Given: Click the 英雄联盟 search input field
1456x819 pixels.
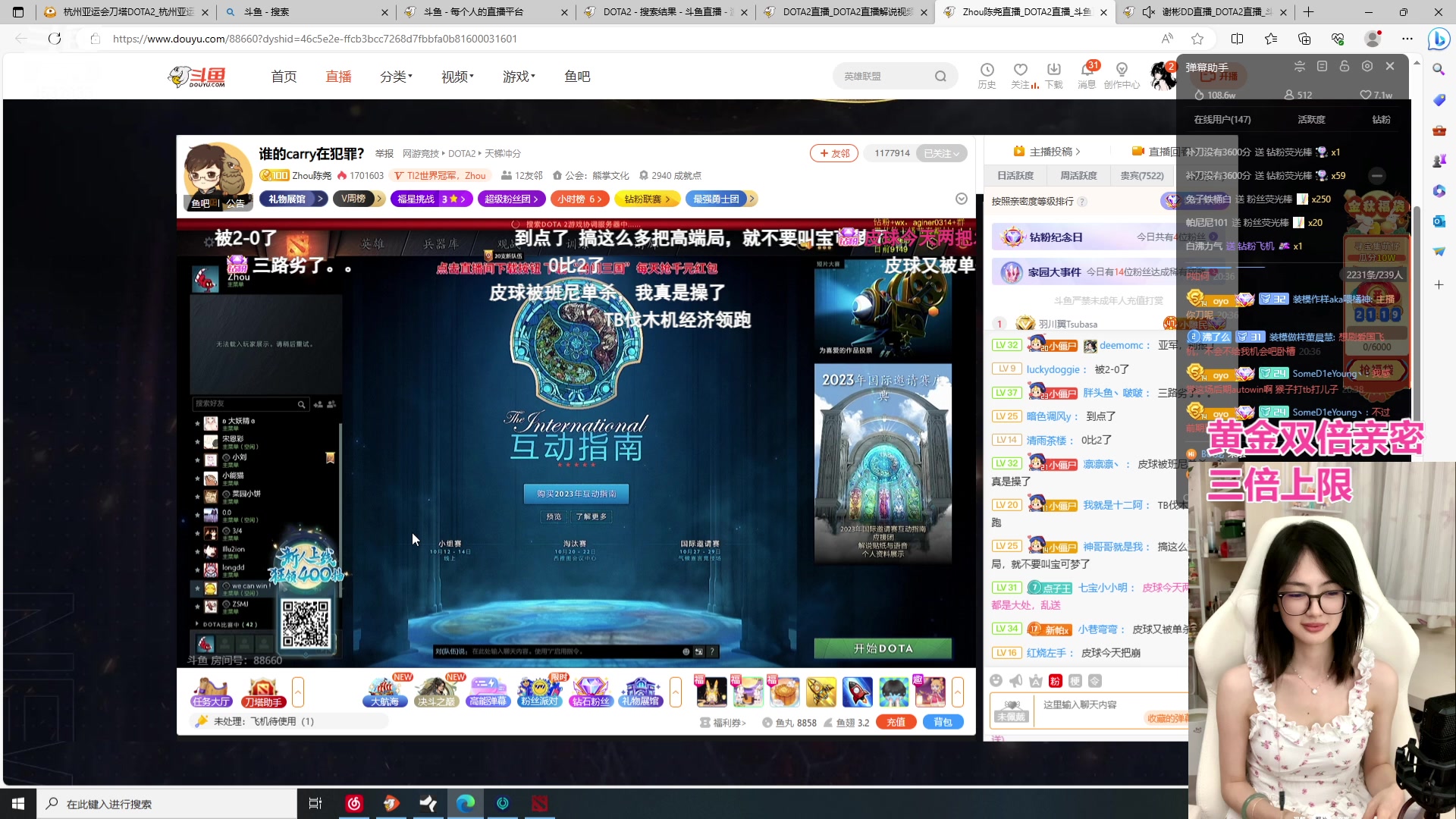Looking at the screenshot, I should [883, 77].
